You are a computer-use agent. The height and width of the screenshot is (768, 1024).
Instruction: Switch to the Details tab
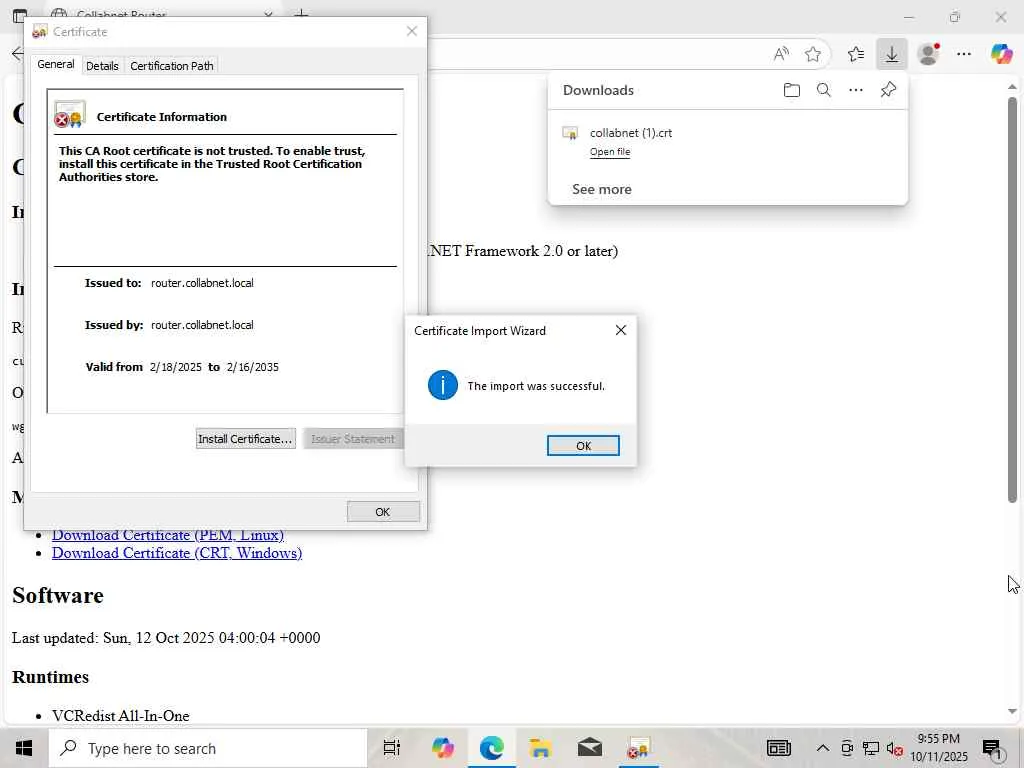click(103, 66)
